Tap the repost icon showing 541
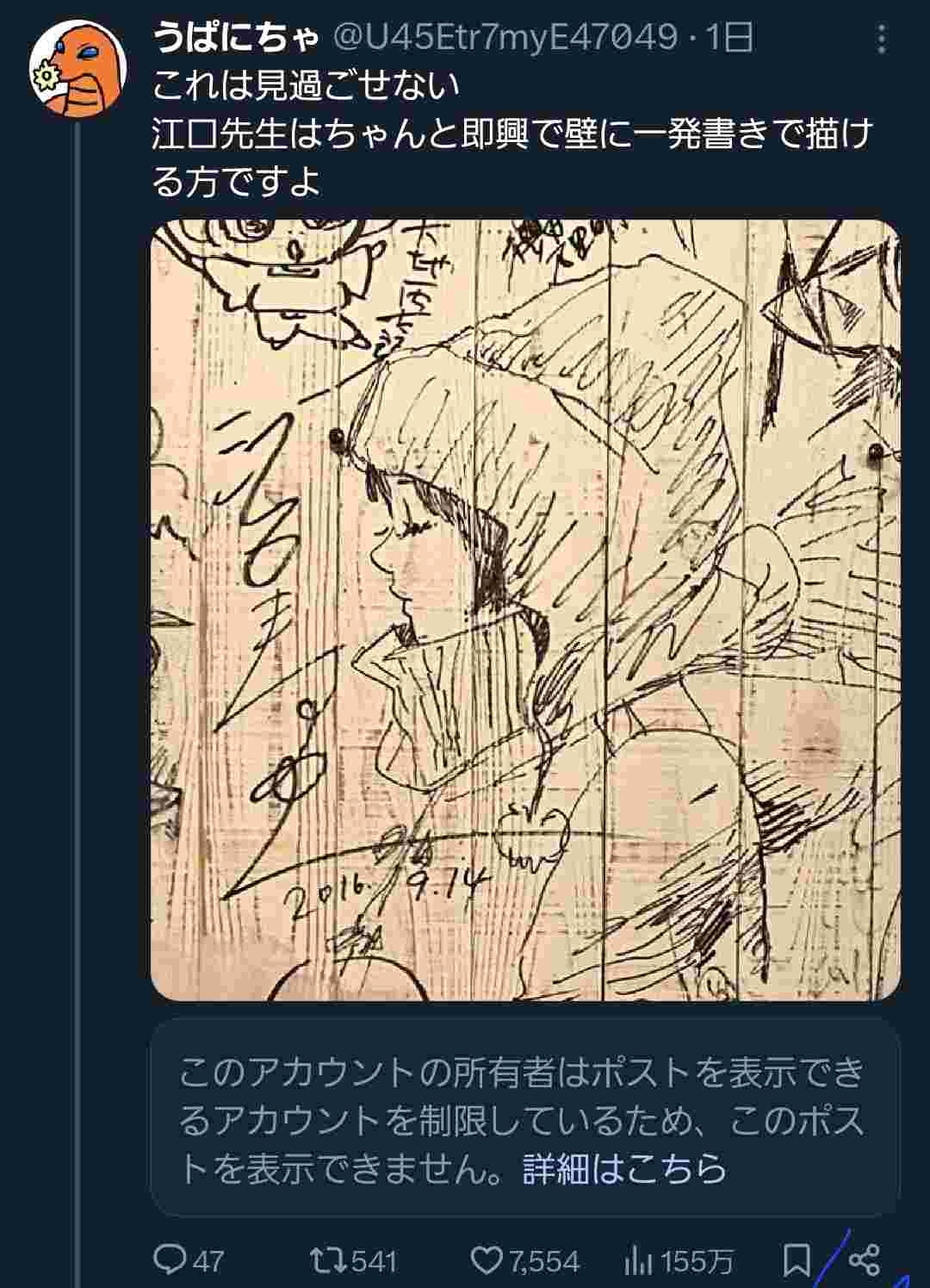The image size is (930, 1288). coord(328,1261)
